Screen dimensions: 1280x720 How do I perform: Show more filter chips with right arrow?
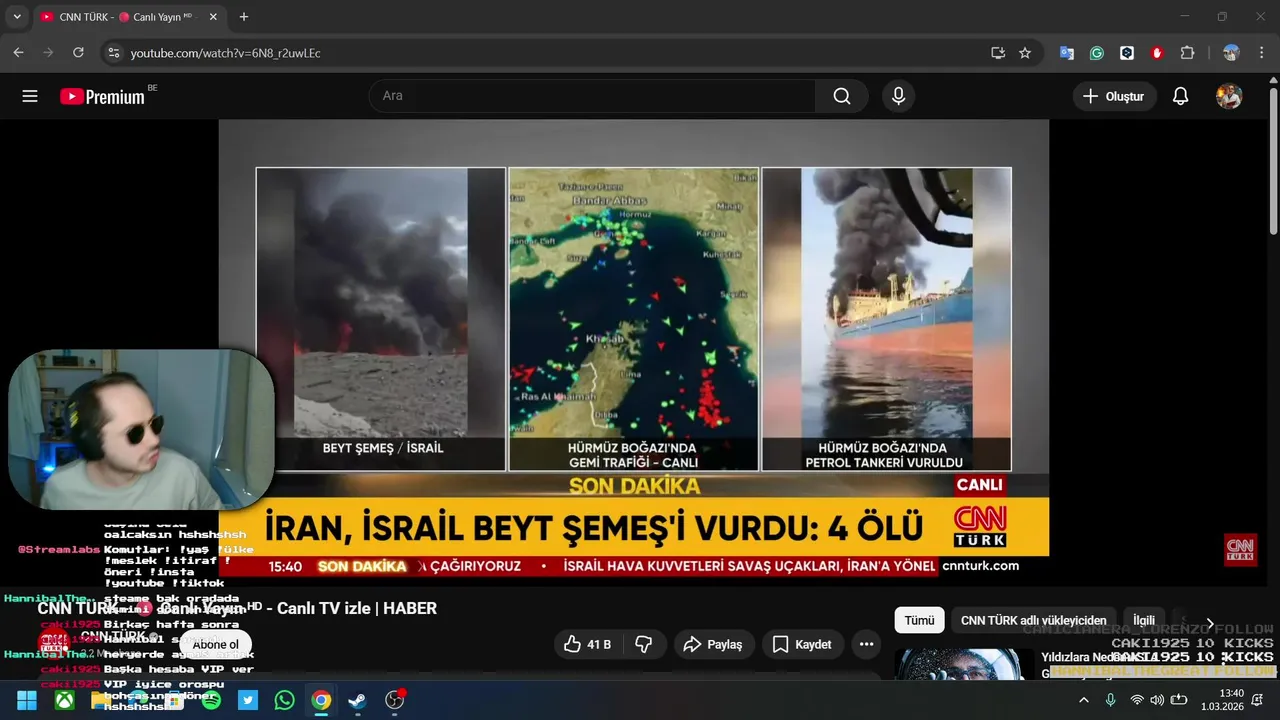1209,622
